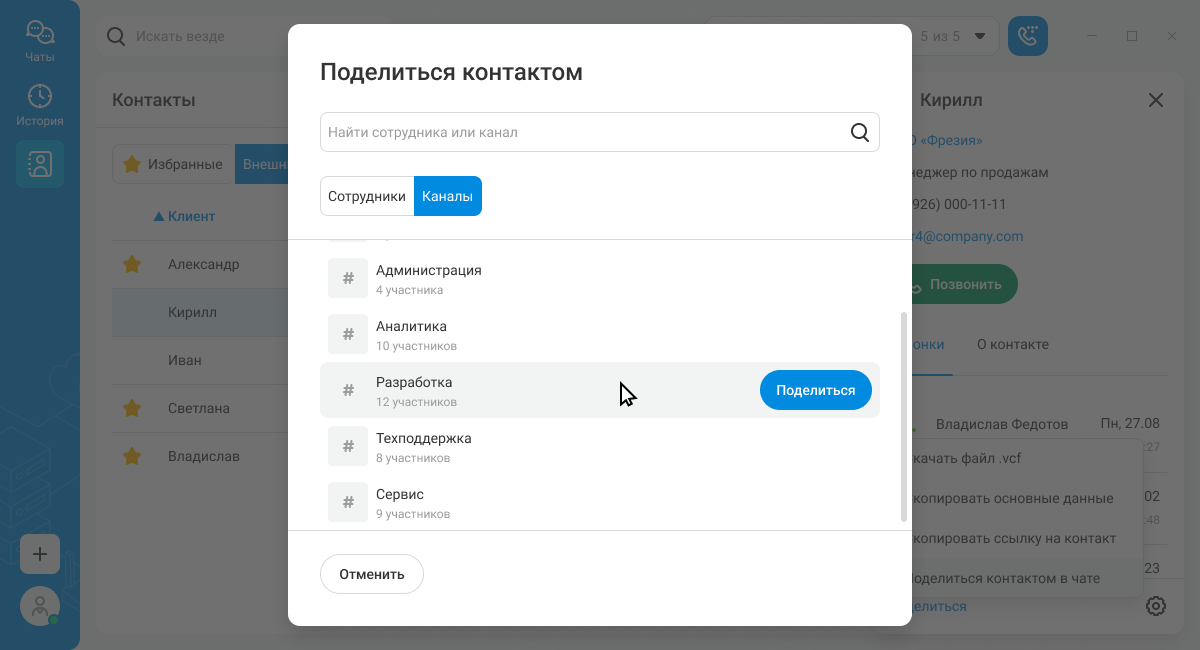Screen dimensions: 1200x650
Task: Select the Каналы tab
Action: click(447, 196)
